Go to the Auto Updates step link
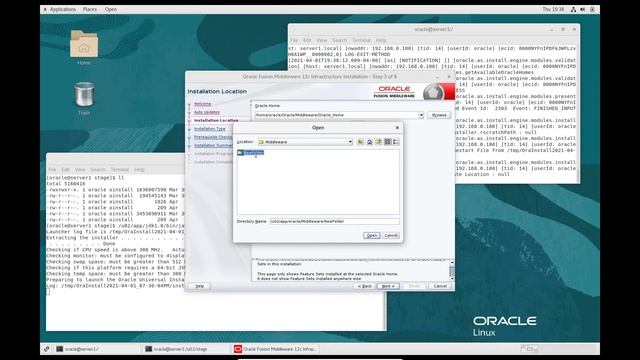640x360 pixels. point(207,112)
